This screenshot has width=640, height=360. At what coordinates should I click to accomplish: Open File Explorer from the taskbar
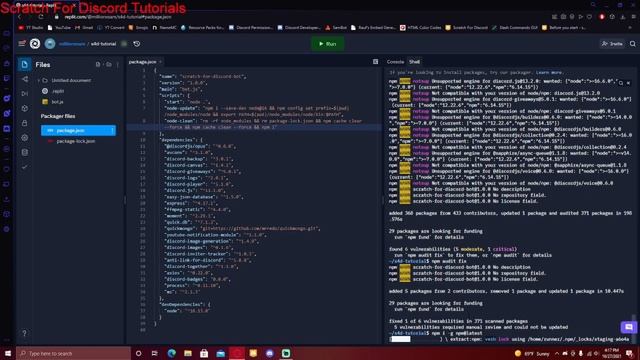[188, 353]
